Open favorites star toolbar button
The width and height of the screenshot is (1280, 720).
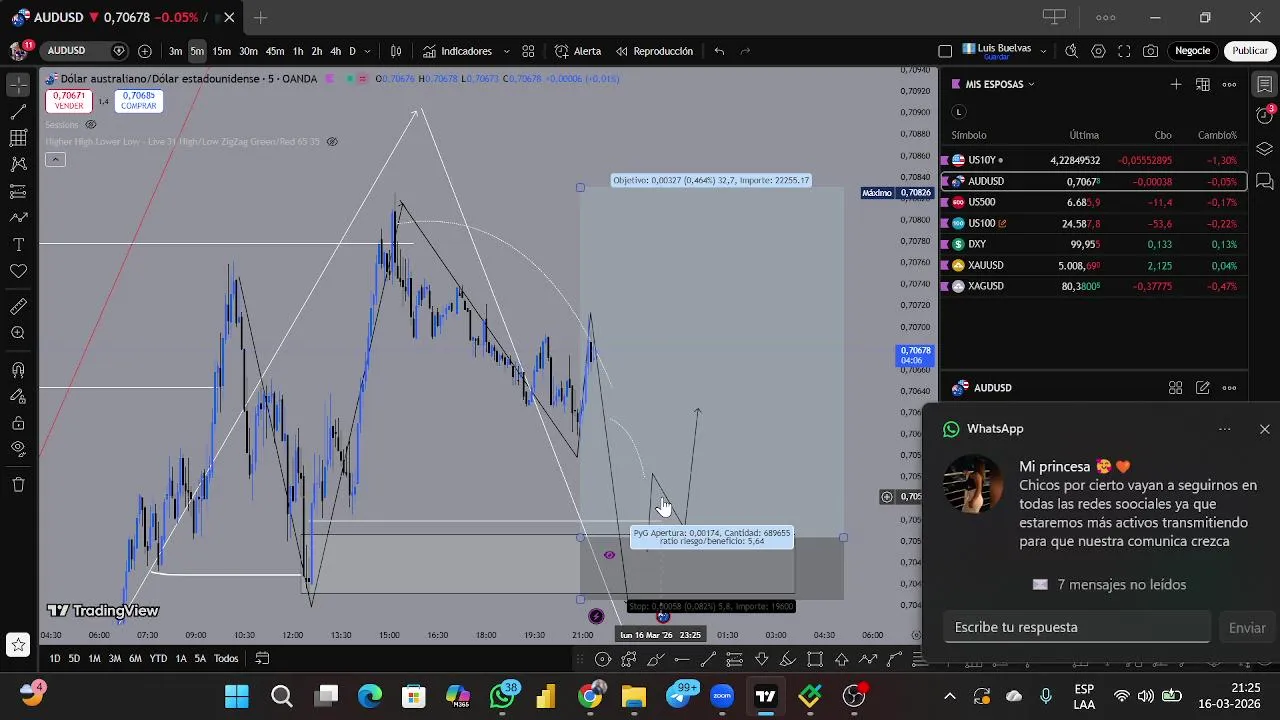tap(18, 646)
